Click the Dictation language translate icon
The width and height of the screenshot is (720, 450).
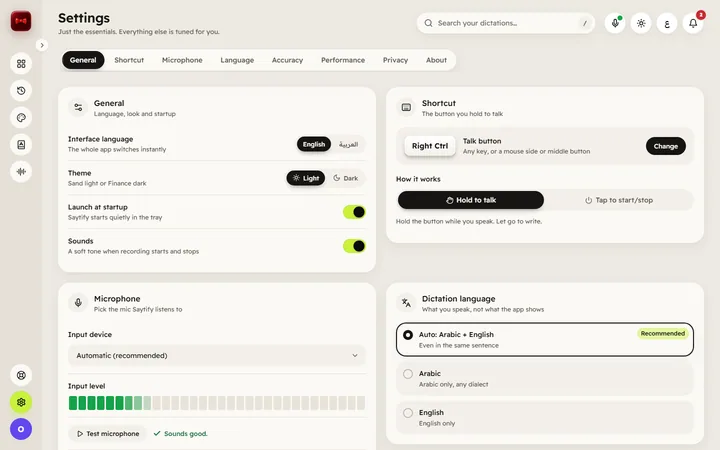pos(406,303)
